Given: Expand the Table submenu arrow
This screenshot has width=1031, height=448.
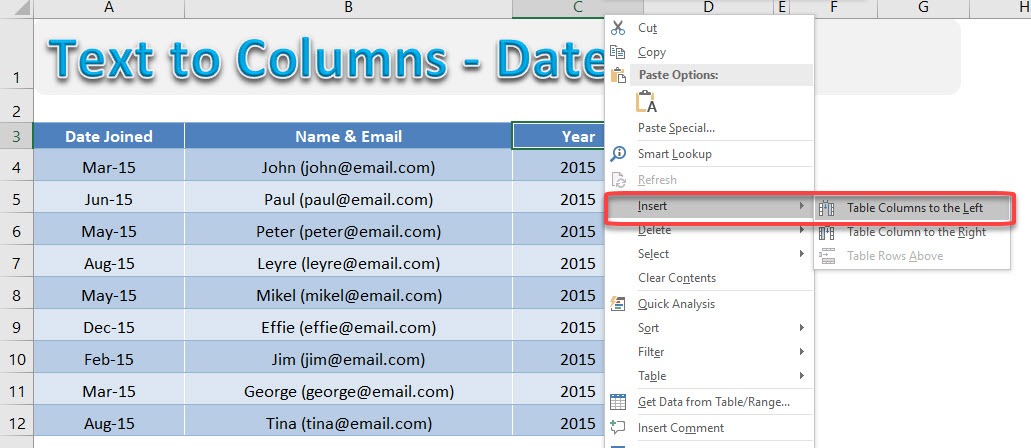Looking at the screenshot, I should click(x=802, y=376).
